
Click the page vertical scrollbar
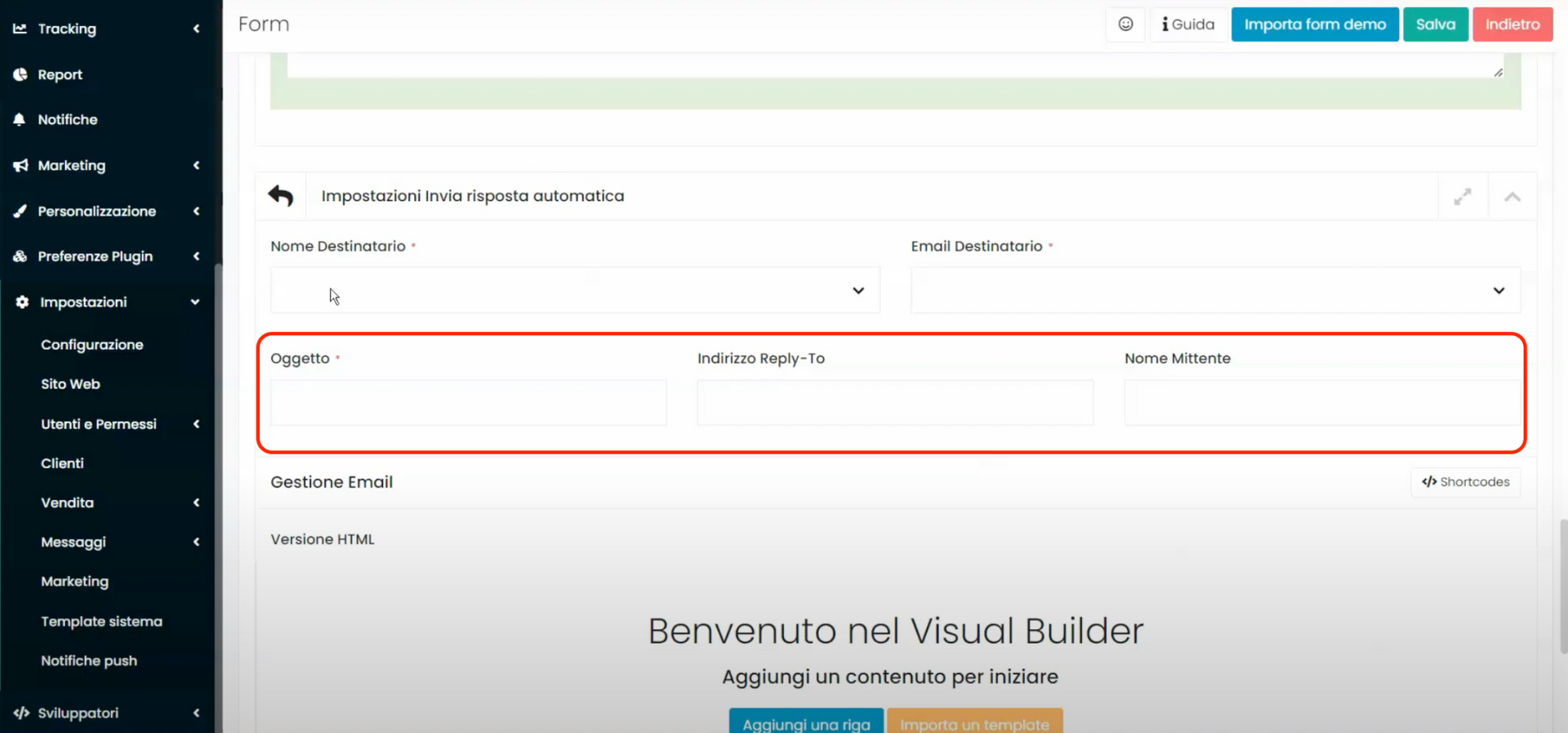(1563, 586)
